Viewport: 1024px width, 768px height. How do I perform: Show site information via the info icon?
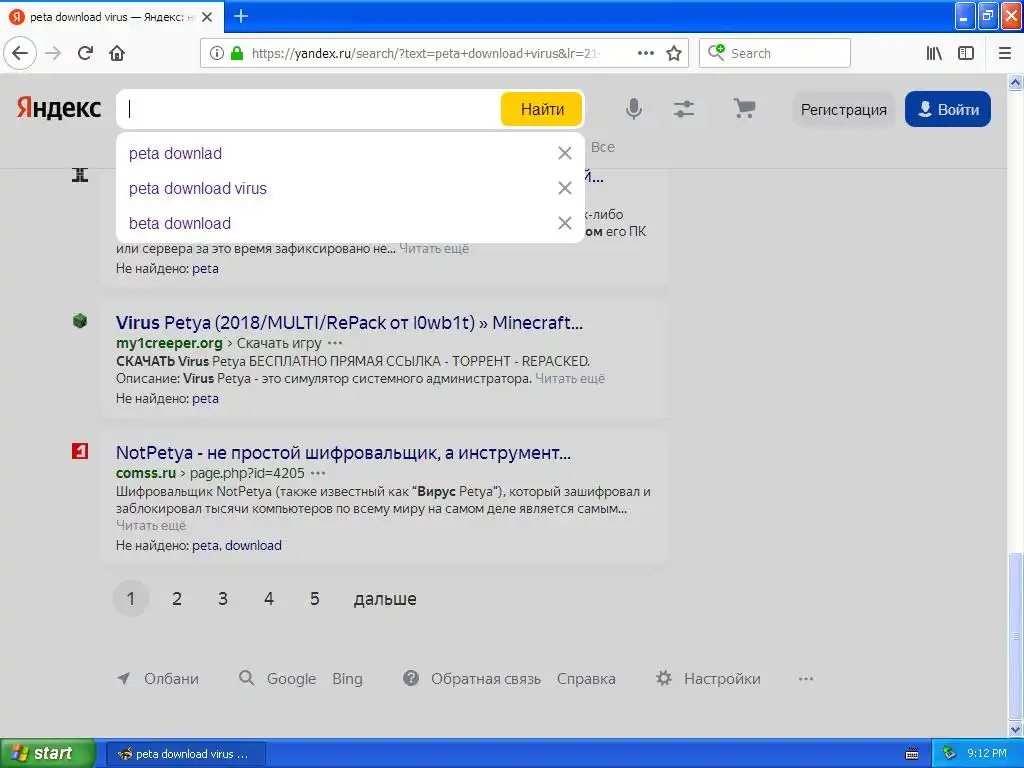[217, 53]
